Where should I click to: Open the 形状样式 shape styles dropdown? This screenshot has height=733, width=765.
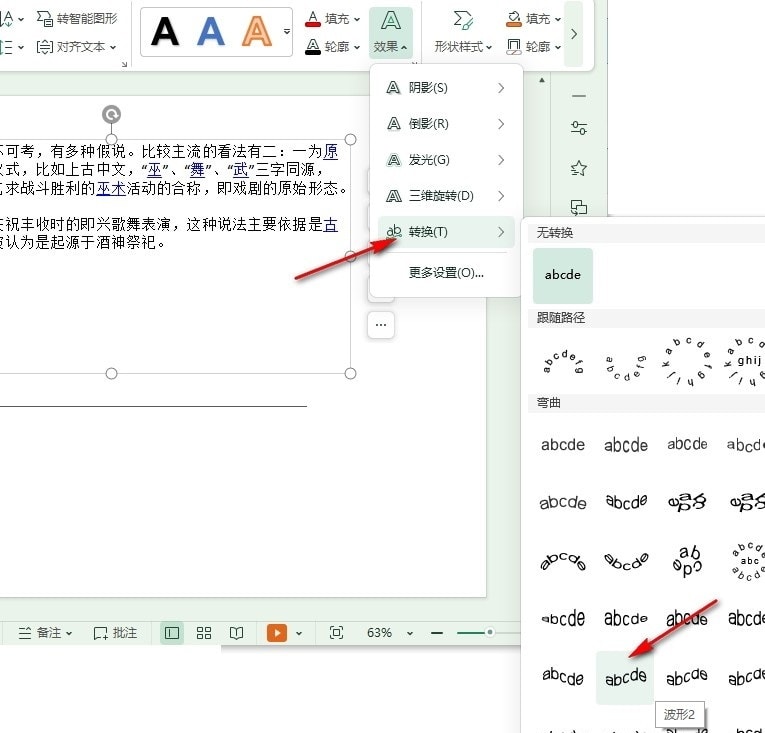[463, 33]
